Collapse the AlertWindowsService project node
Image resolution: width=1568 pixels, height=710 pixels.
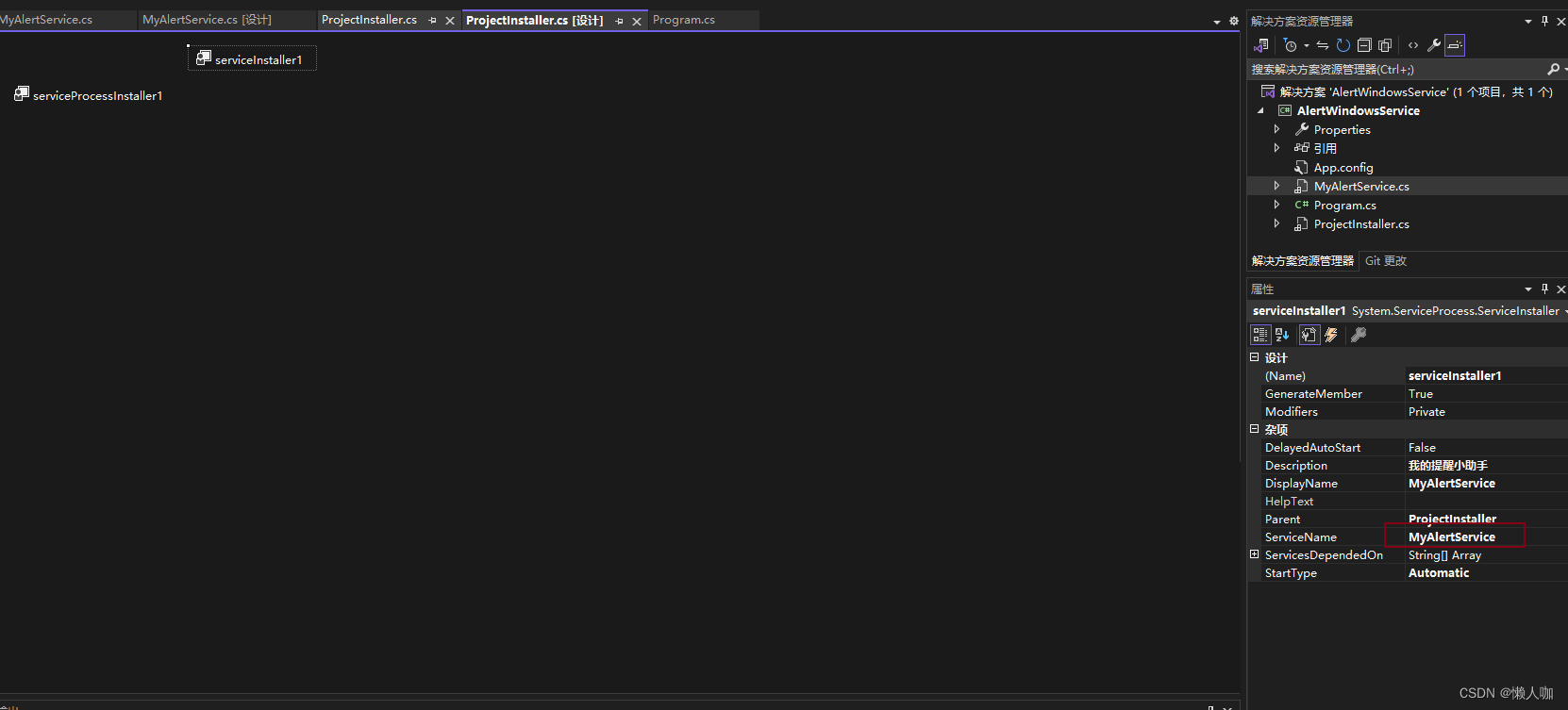coord(1260,110)
